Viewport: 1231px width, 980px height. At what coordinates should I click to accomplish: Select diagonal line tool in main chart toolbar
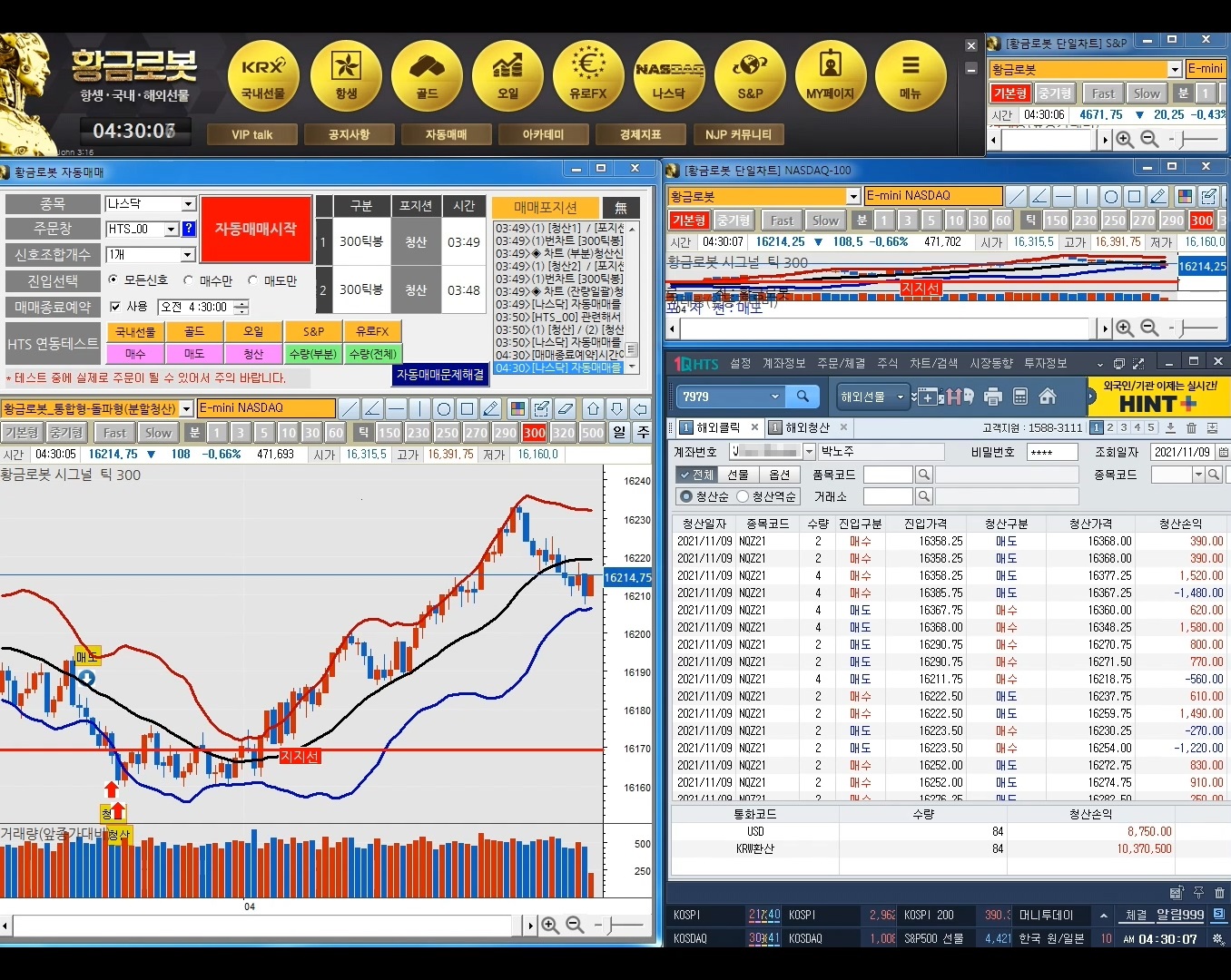click(x=350, y=408)
